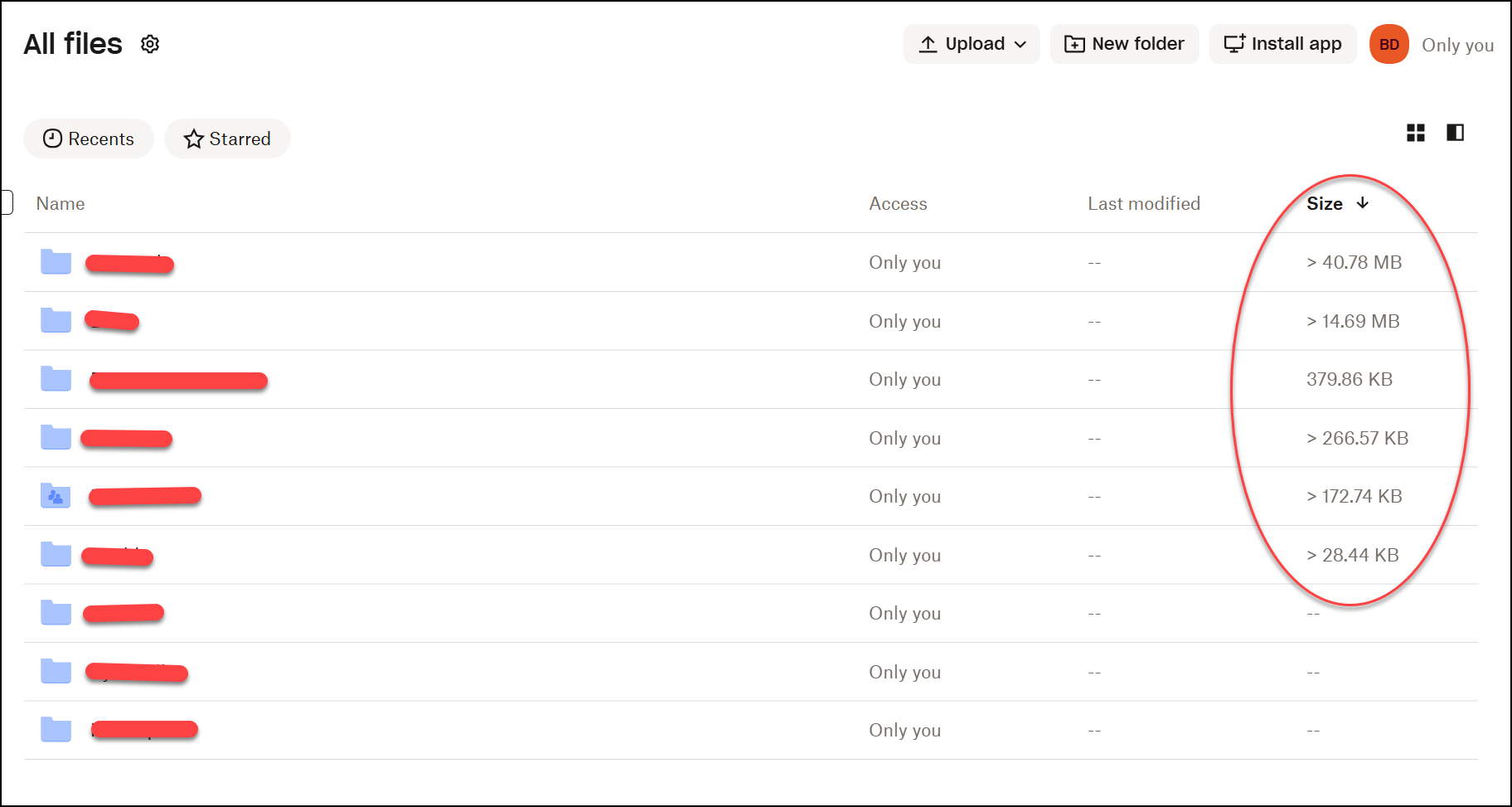Tick the select-all checkbox beside Name
Screen dimensions: 1512x807
click(x=7, y=202)
